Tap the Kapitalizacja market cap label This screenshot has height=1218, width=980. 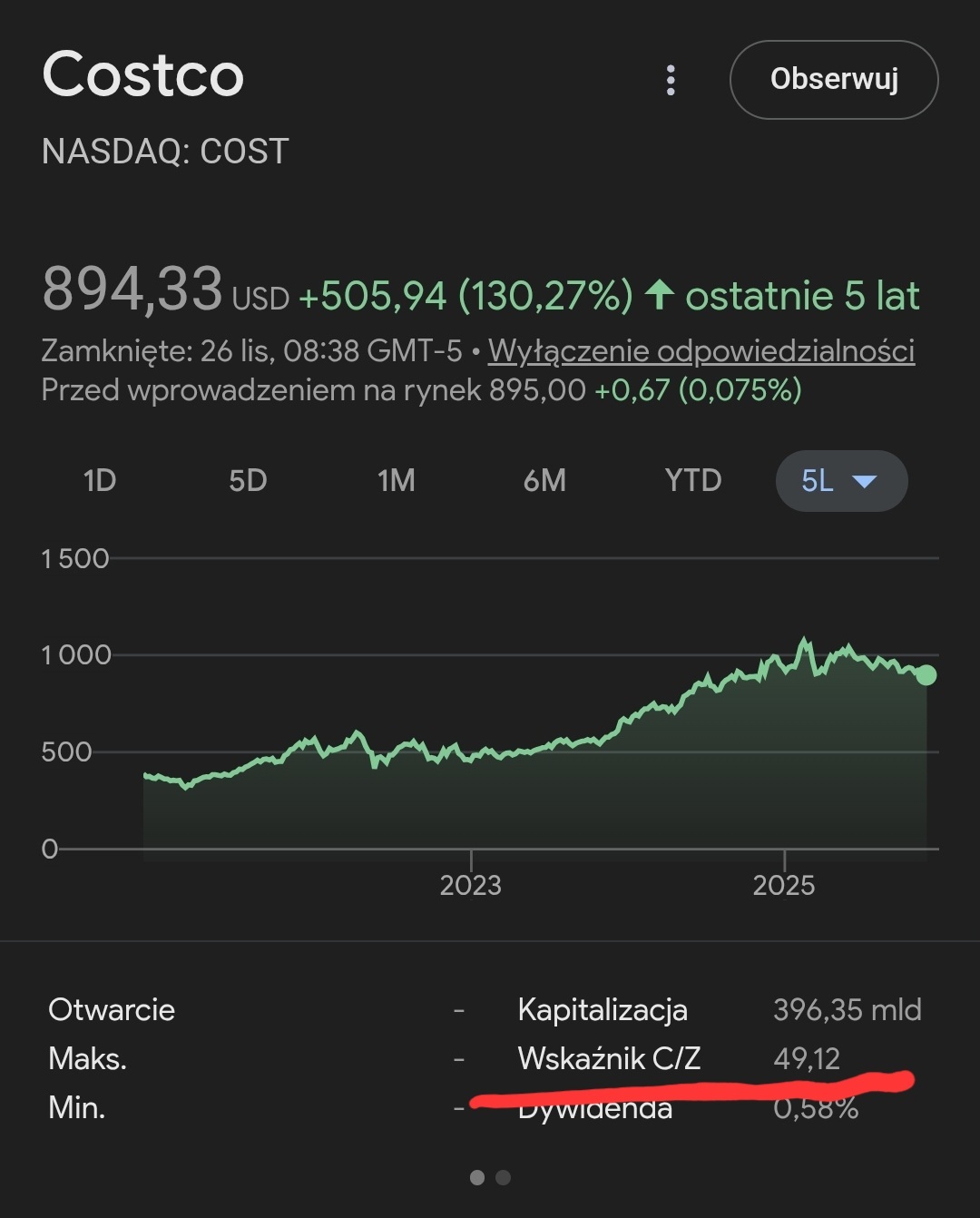[x=603, y=1009]
